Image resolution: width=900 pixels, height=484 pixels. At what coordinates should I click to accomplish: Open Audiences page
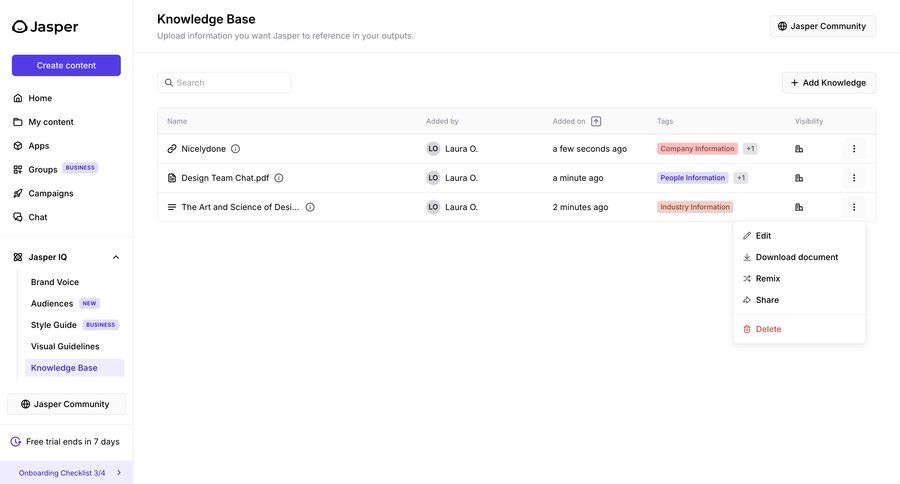pyautogui.click(x=52, y=303)
